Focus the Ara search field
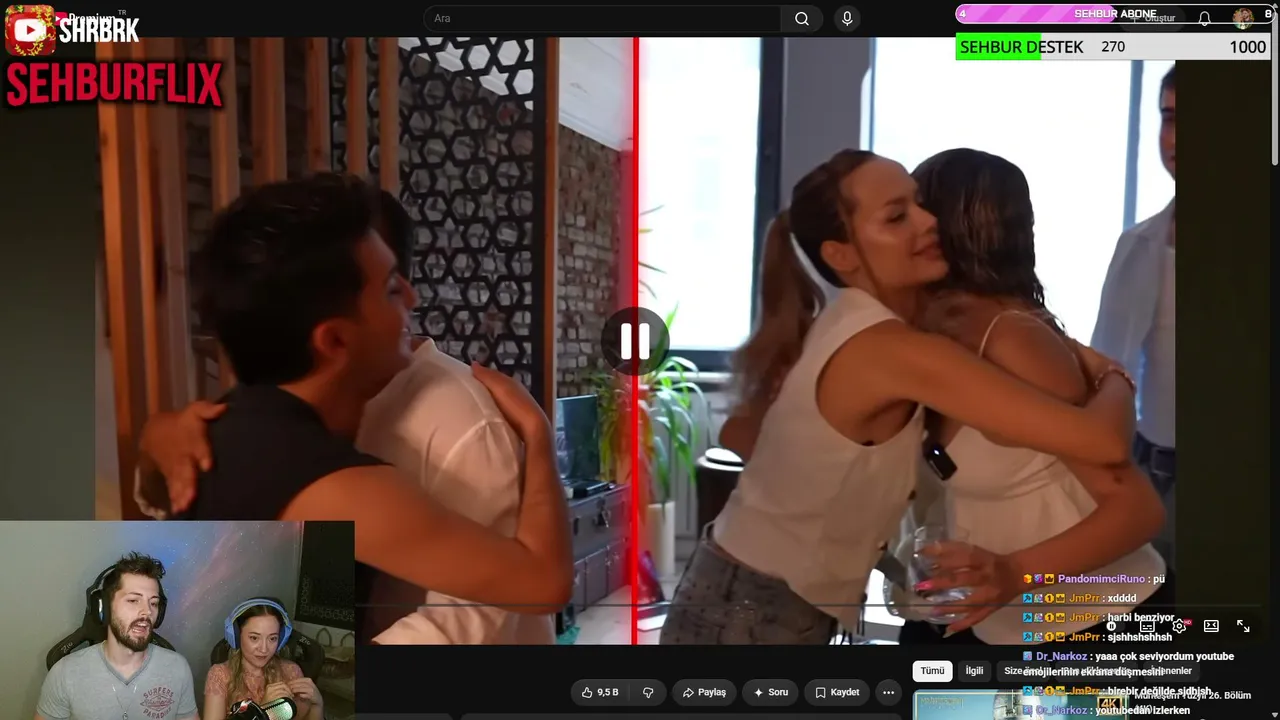The image size is (1280, 720). click(603, 19)
